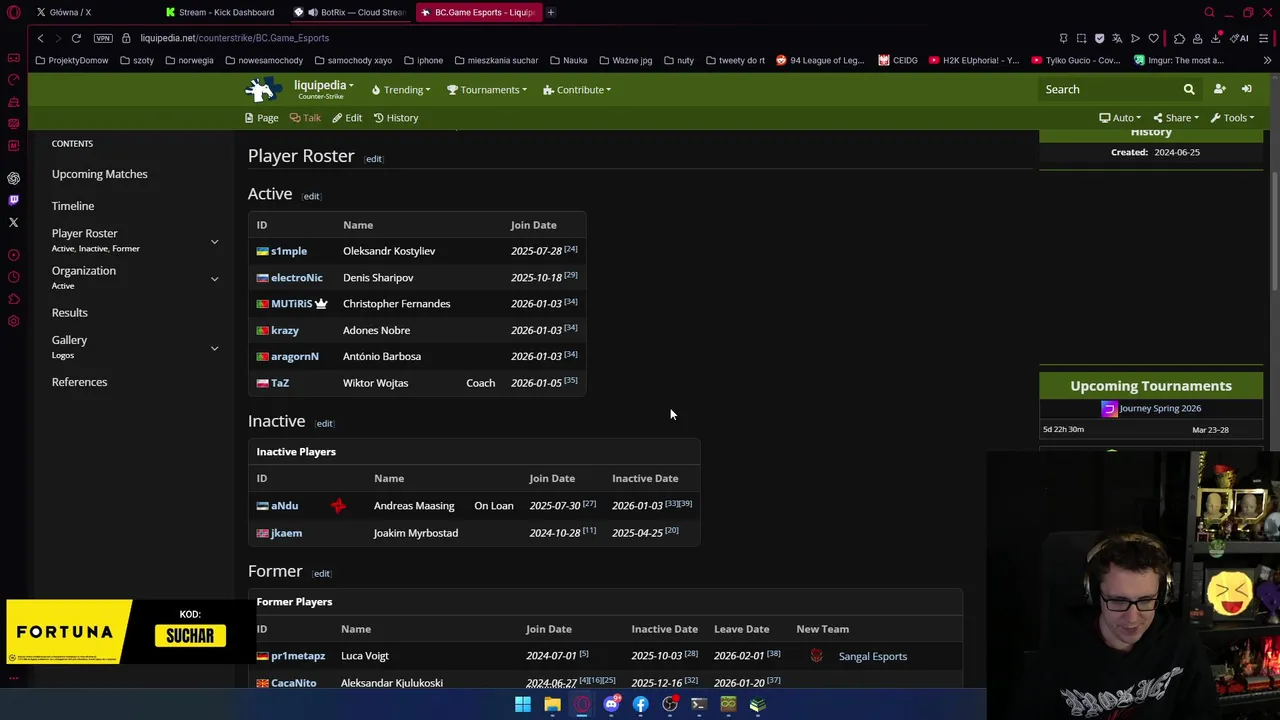Select the Page tab

[262, 118]
